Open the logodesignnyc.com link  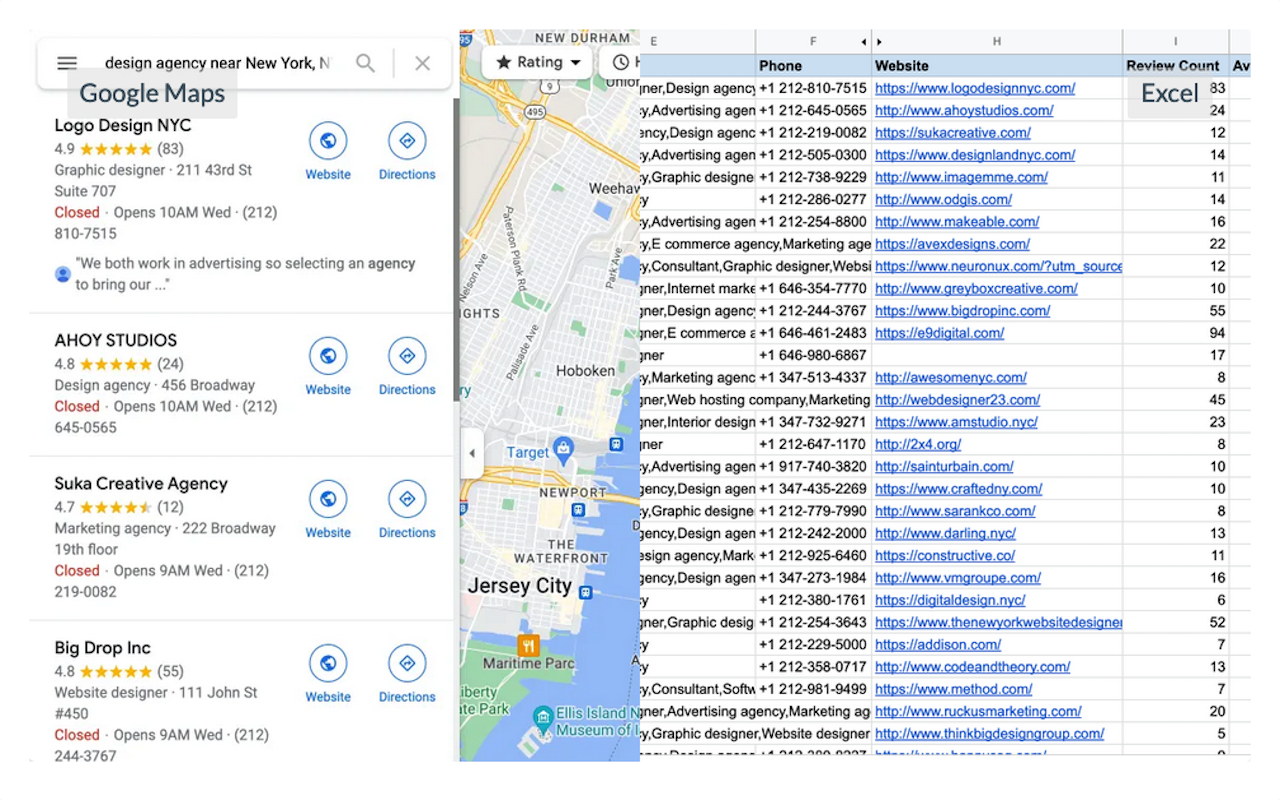click(974, 88)
